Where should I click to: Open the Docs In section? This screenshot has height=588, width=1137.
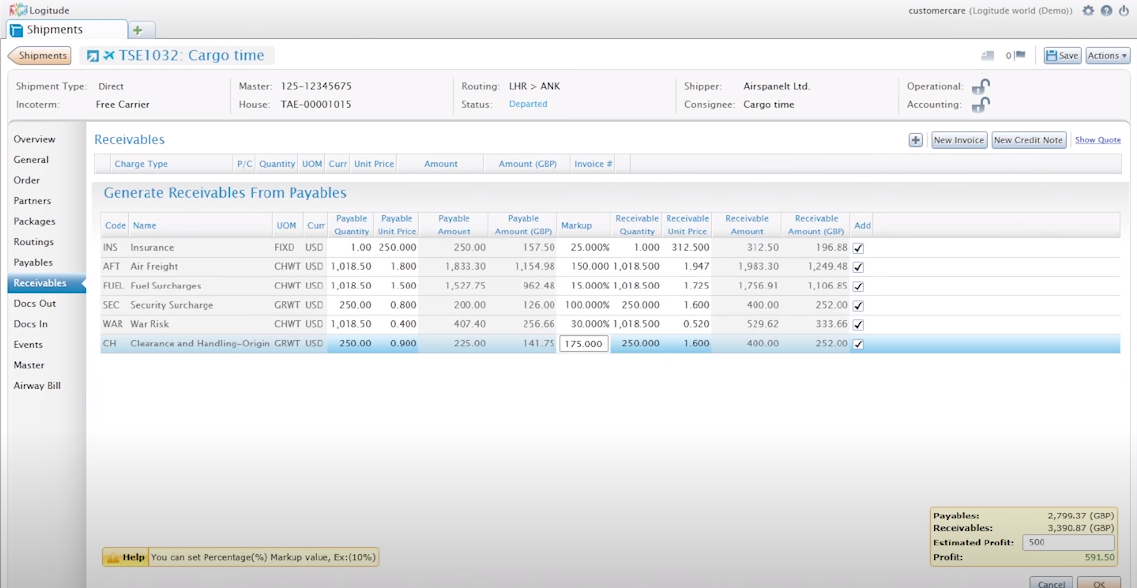[x=31, y=324]
